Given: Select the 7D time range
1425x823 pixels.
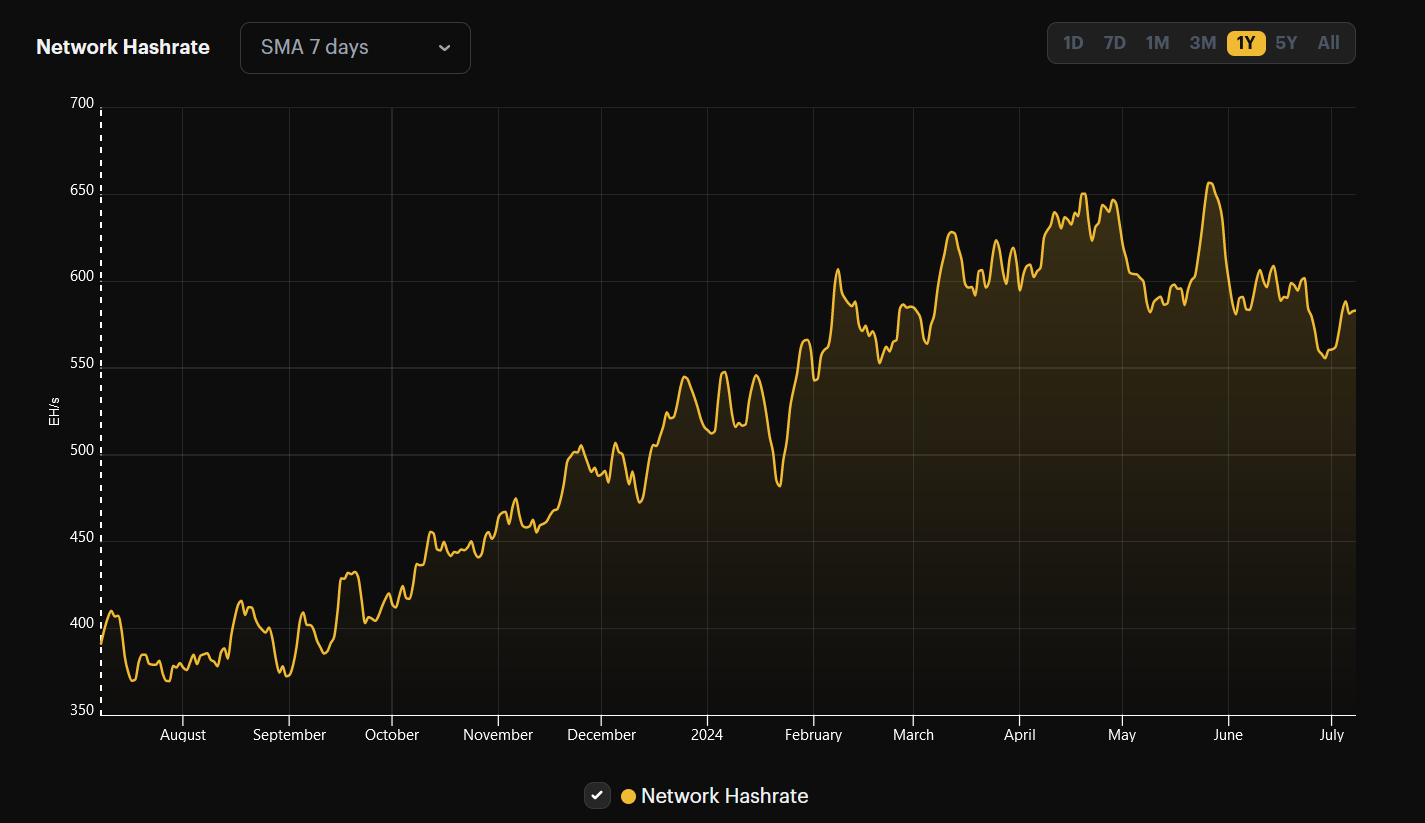Looking at the screenshot, I should click(x=1114, y=43).
